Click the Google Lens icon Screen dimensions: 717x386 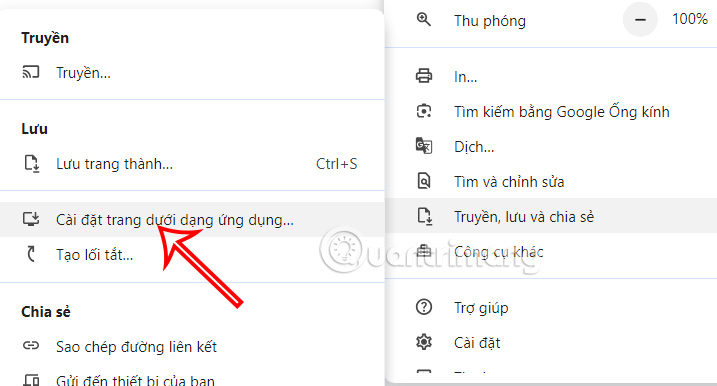424,111
